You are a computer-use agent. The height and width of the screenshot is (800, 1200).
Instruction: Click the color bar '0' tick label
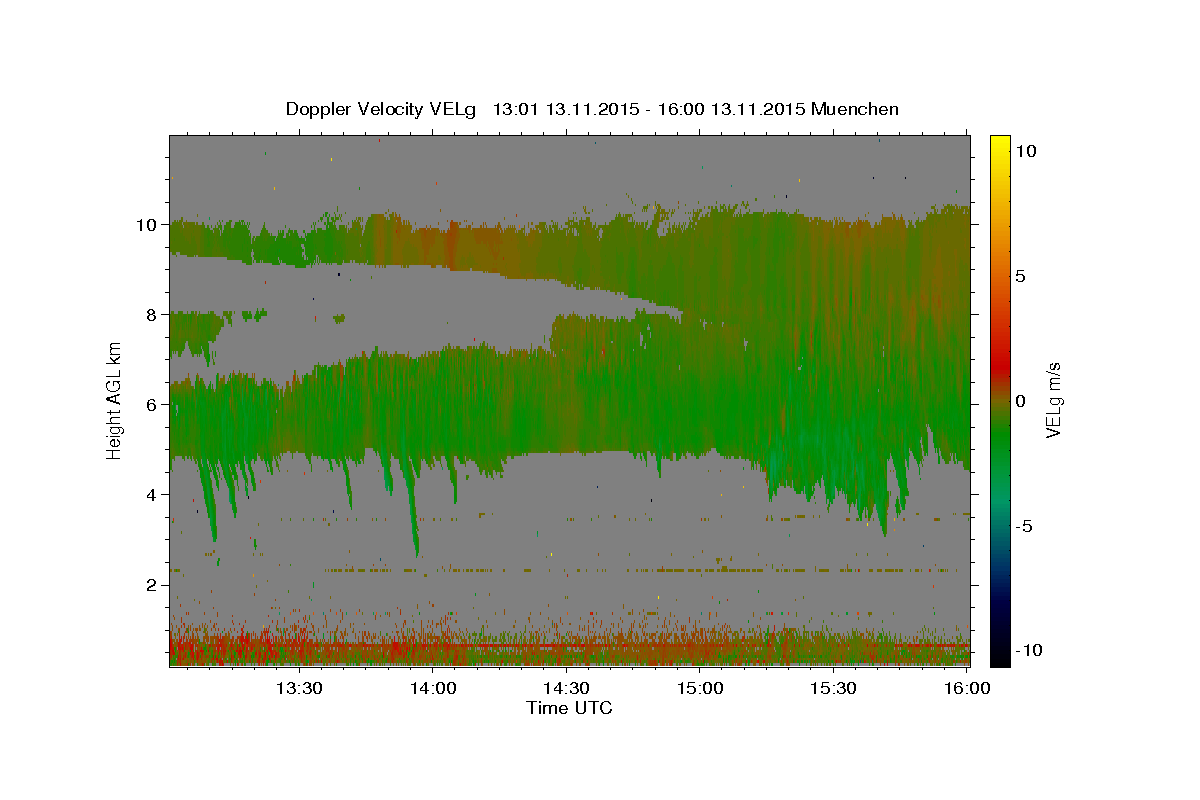[1019, 401]
